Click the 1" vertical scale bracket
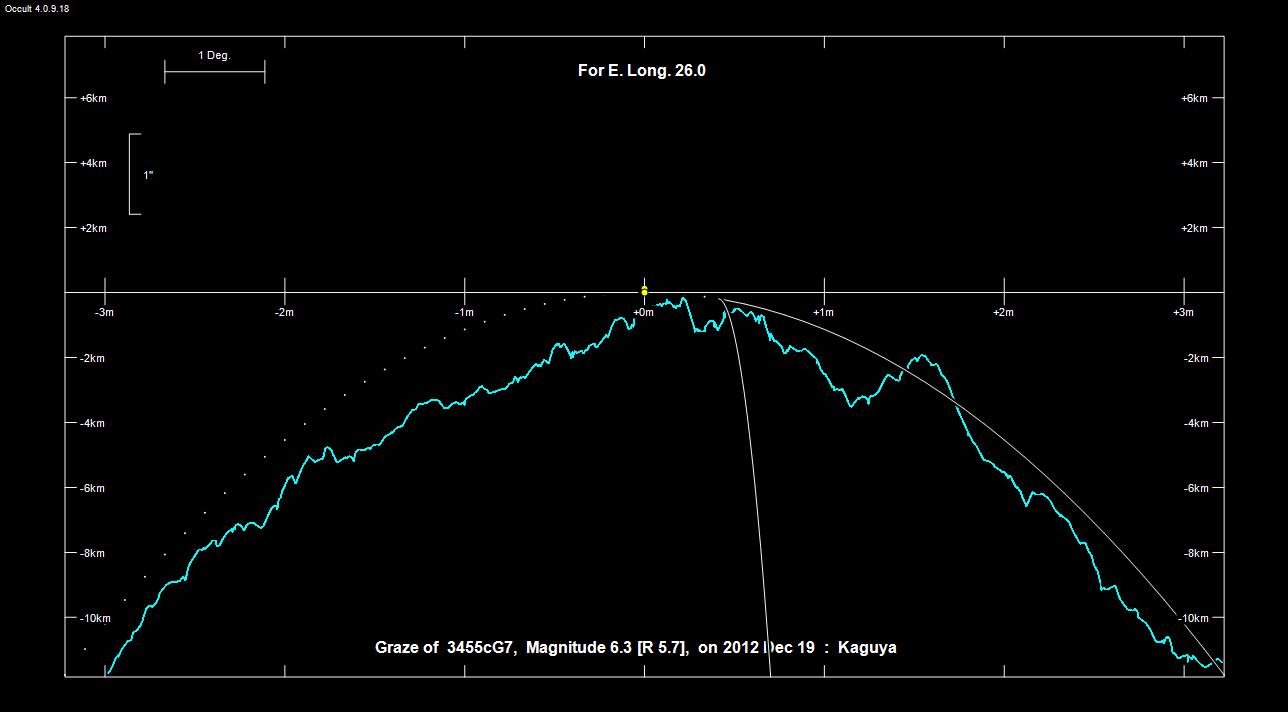Image resolution: width=1288 pixels, height=712 pixels. coord(133,174)
